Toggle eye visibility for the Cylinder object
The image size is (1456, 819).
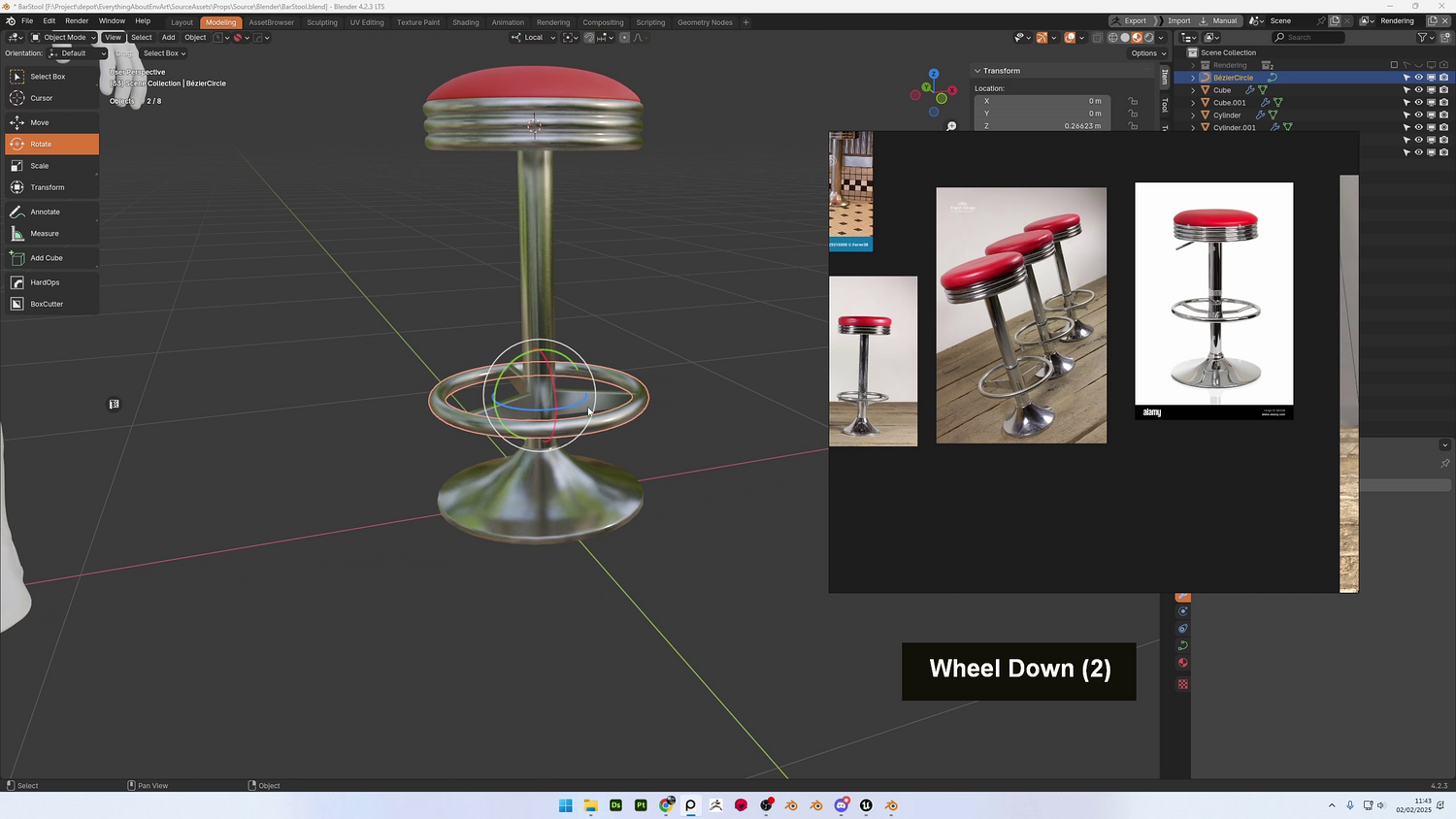1418,115
